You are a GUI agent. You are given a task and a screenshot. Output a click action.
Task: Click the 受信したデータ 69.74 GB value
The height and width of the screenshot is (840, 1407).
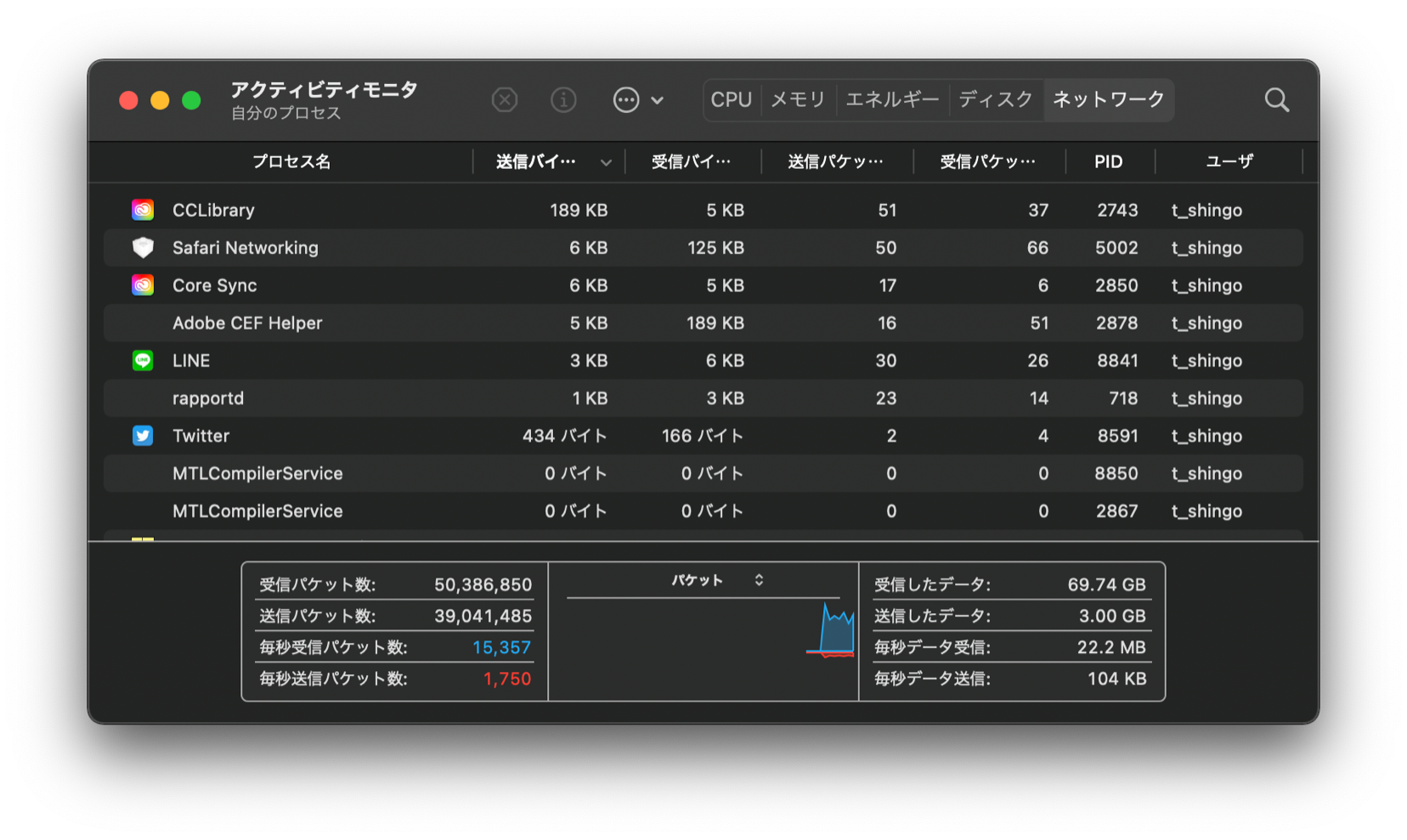coord(1106,584)
